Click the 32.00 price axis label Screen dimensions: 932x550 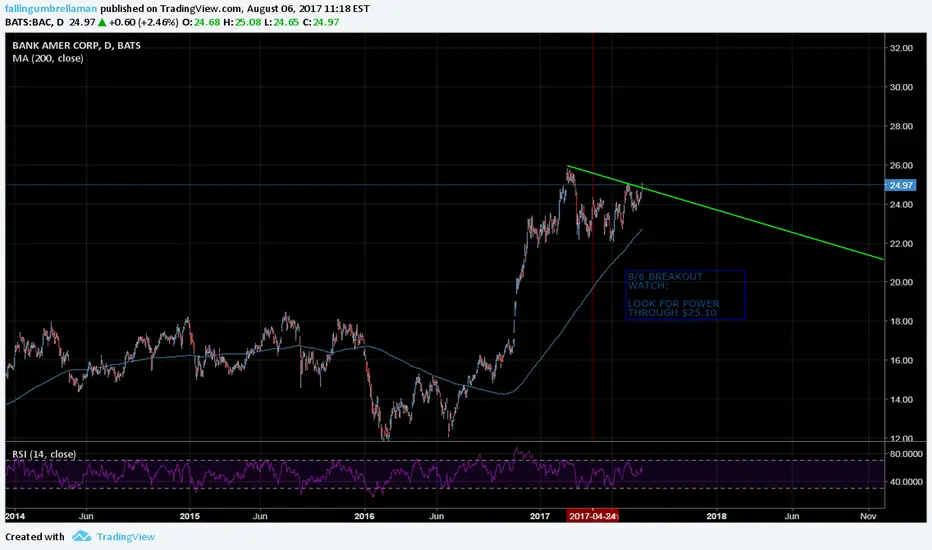(901, 48)
